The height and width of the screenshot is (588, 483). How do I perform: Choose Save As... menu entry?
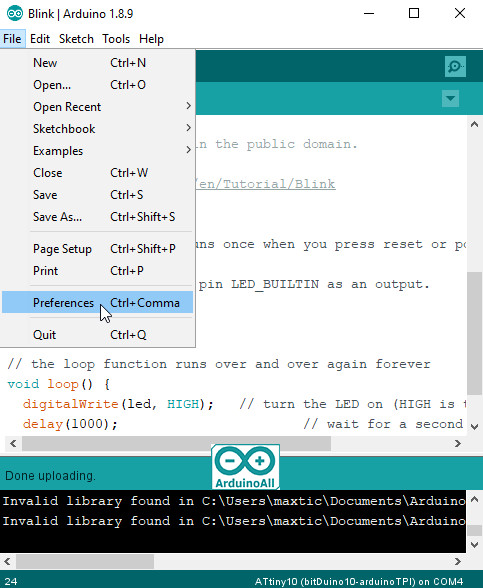pos(98,217)
